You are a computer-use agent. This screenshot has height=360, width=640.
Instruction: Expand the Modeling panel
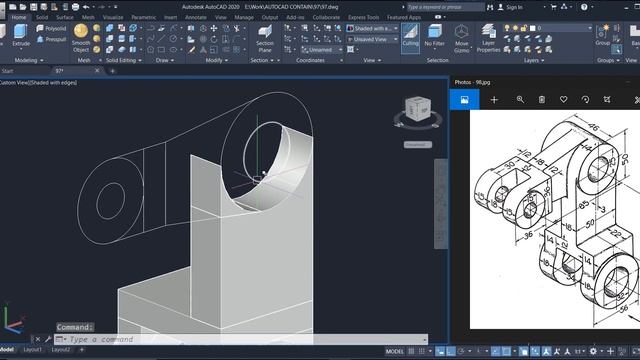[x=29, y=60]
